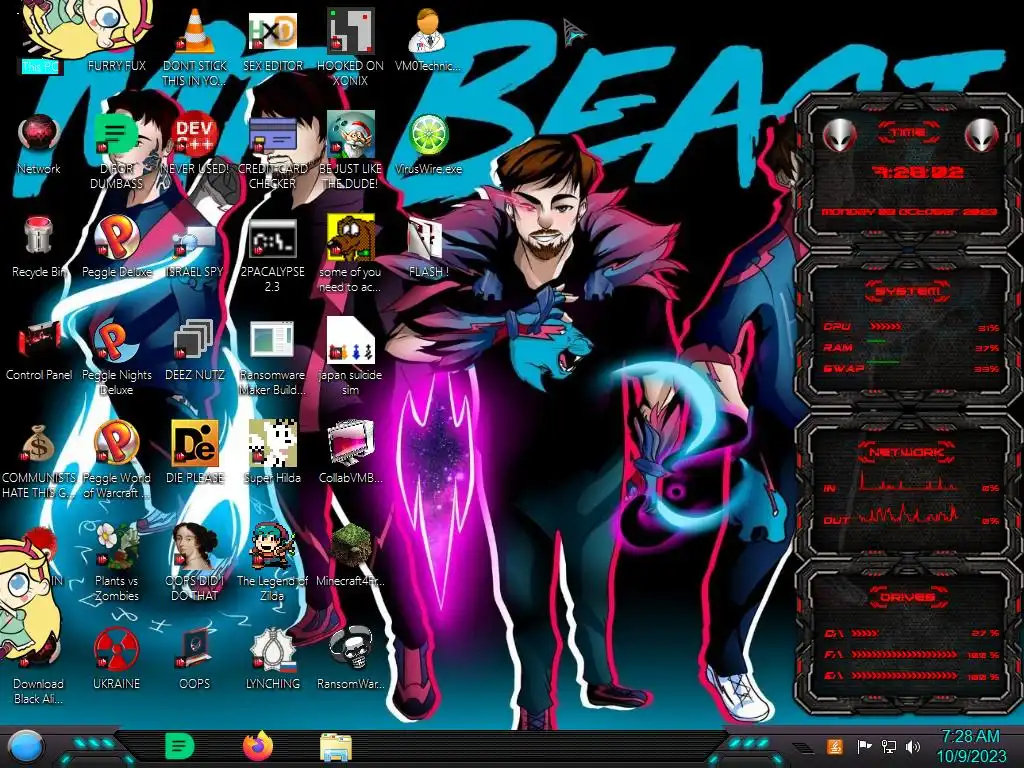Launch Firefox from the taskbar
This screenshot has height=768, width=1024.
(x=258, y=746)
